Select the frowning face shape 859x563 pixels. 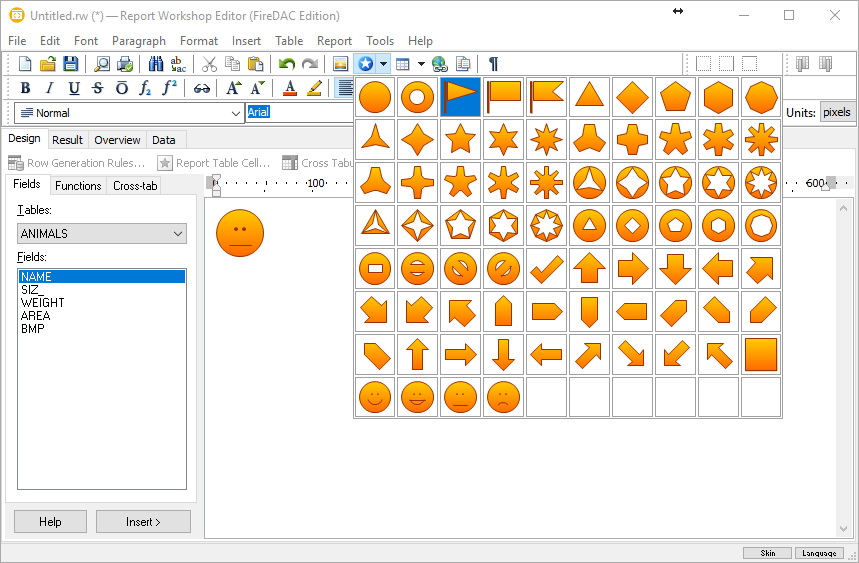coord(503,398)
